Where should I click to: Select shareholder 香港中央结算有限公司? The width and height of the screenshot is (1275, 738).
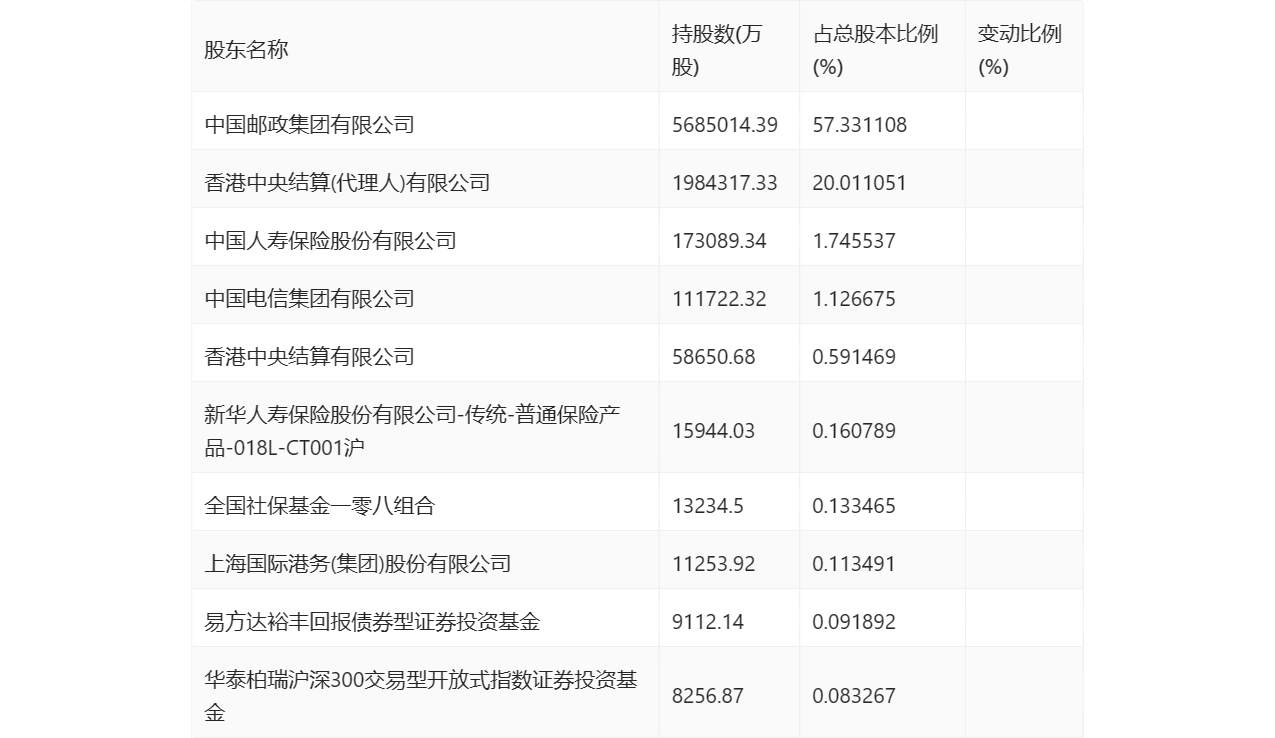coord(309,357)
